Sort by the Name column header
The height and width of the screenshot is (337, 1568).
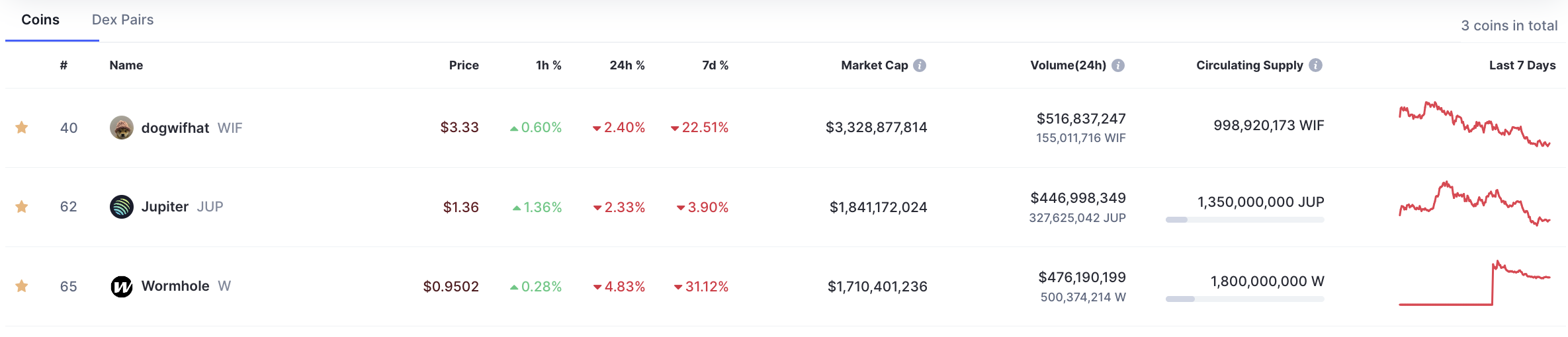[126, 65]
